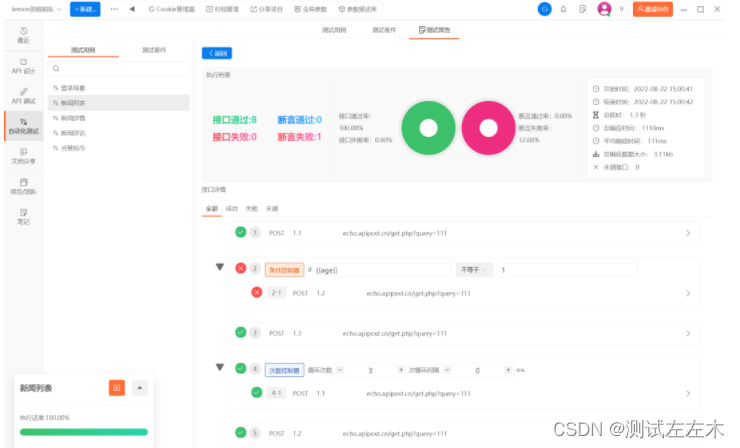740x448 pixels.
Task: Filter results by 失败 (failed)
Action: click(252, 209)
